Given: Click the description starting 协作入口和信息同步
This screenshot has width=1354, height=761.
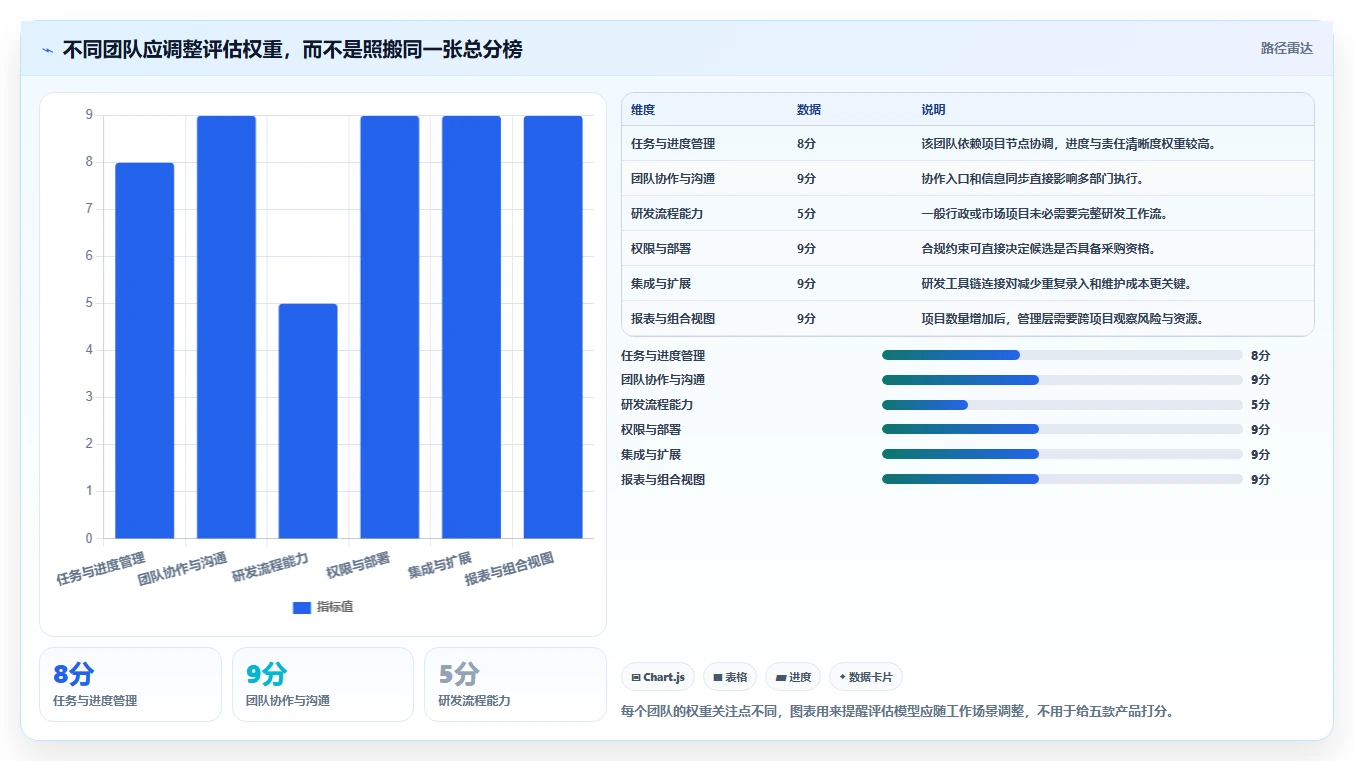Looking at the screenshot, I should (1032, 179).
